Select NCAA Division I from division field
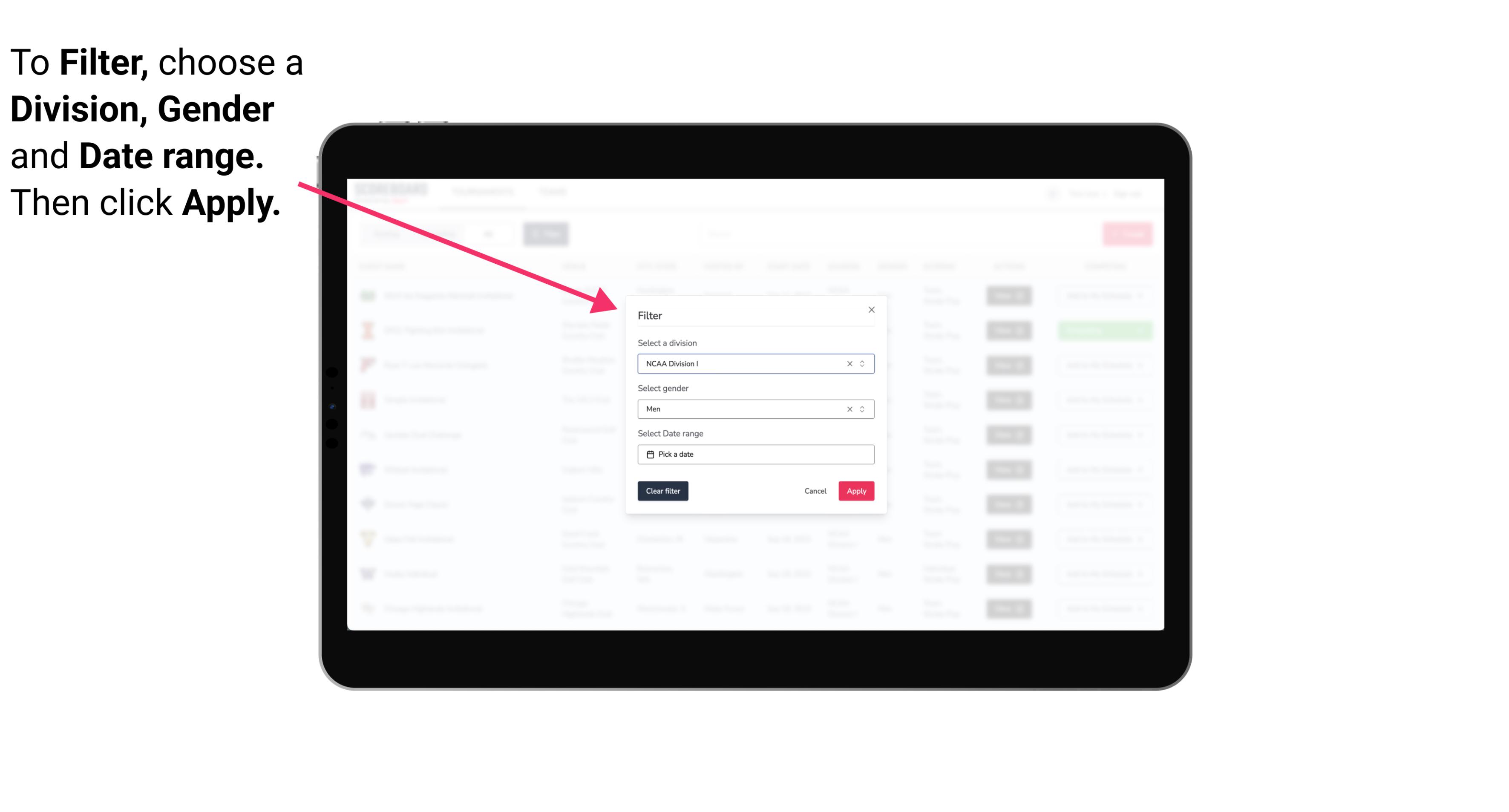Image resolution: width=1509 pixels, height=812 pixels. pyautogui.click(x=754, y=364)
